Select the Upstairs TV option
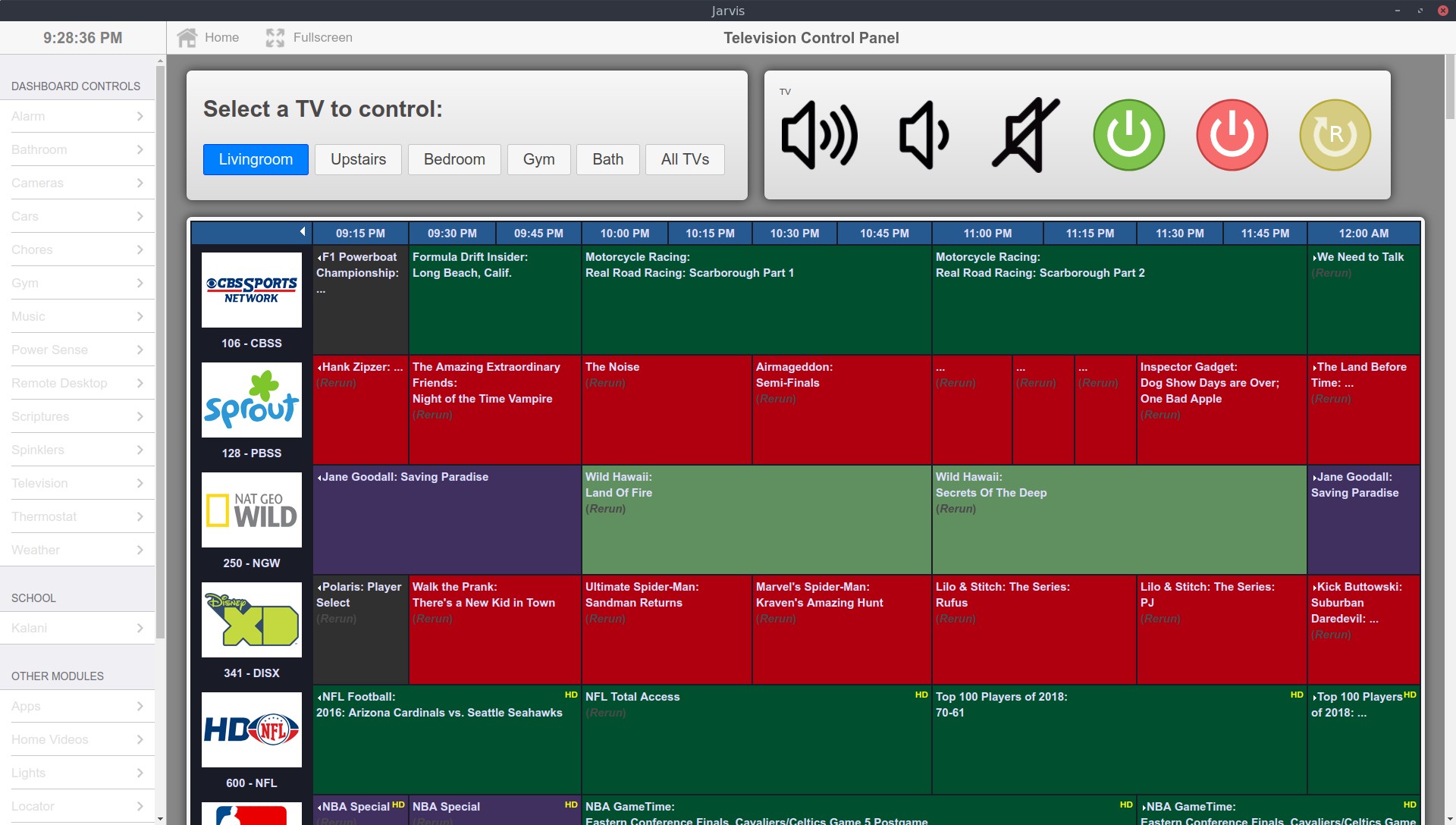Image resolution: width=1456 pixels, height=825 pixels. pos(358,159)
